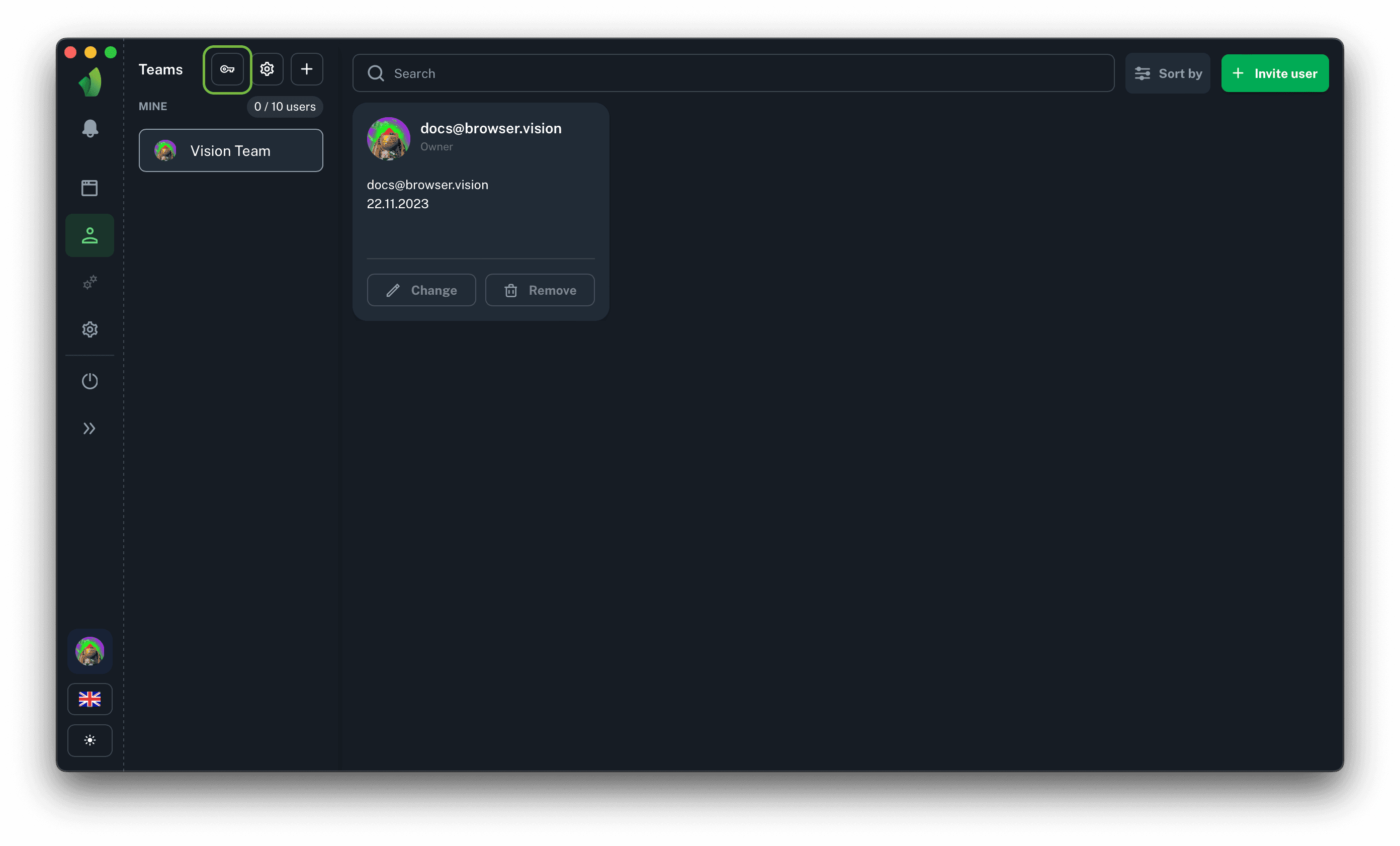Image resolution: width=1400 pixels, height=846 pixels.
Task: Click Change button on owner card
Action: 421,290
